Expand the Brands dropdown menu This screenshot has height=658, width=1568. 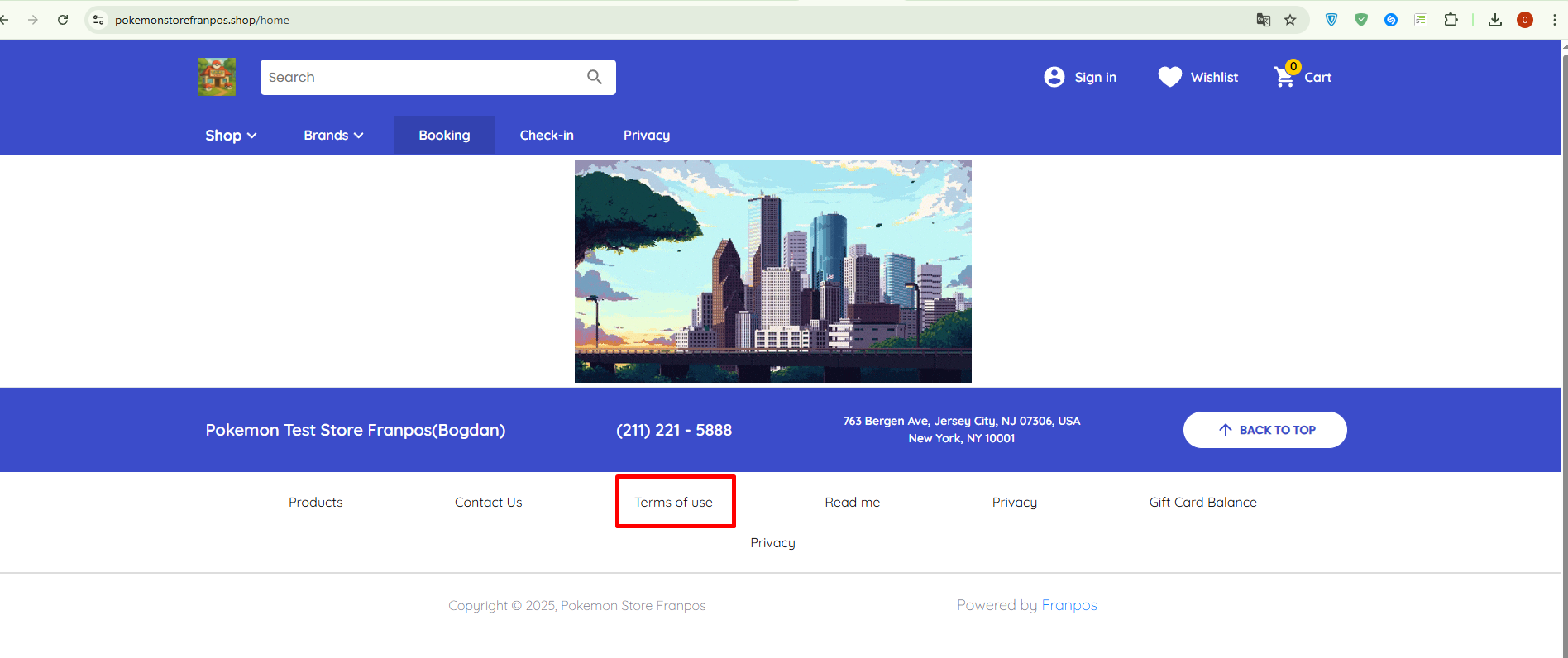[x=333, y=135]
